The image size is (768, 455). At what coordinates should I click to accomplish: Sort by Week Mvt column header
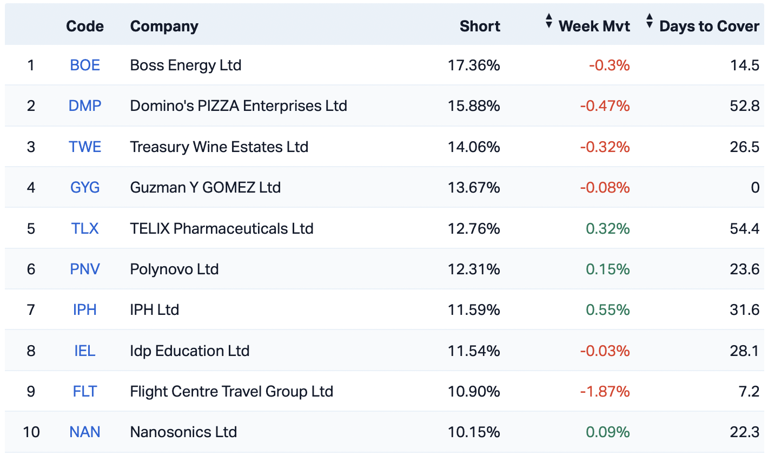594,26
